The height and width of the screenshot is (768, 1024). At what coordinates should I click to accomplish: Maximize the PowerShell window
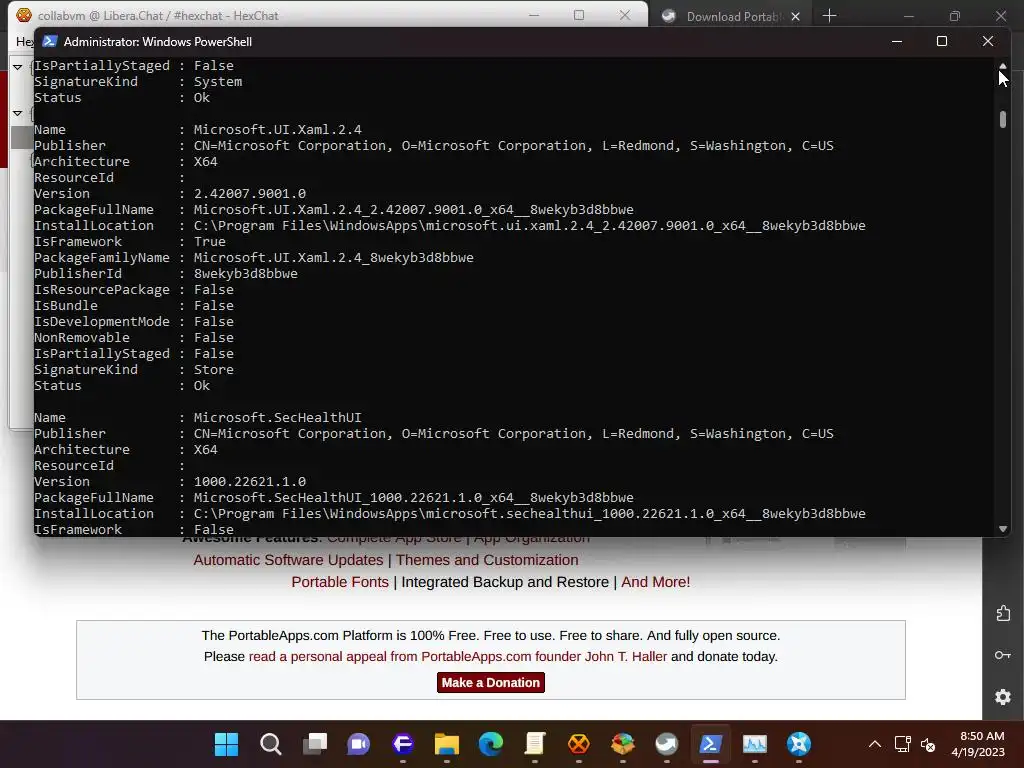(x=942, y=41)
